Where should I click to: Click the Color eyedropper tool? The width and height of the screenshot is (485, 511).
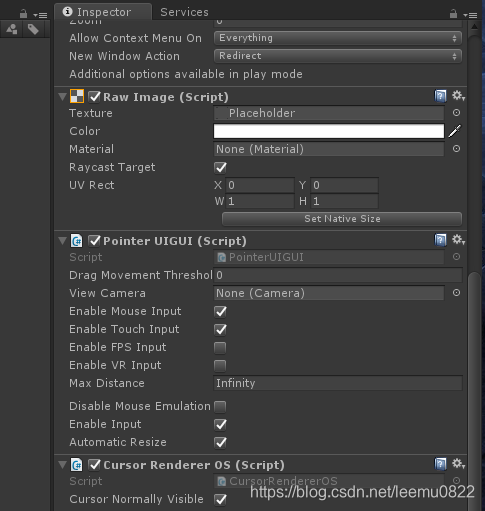point(455,131)
